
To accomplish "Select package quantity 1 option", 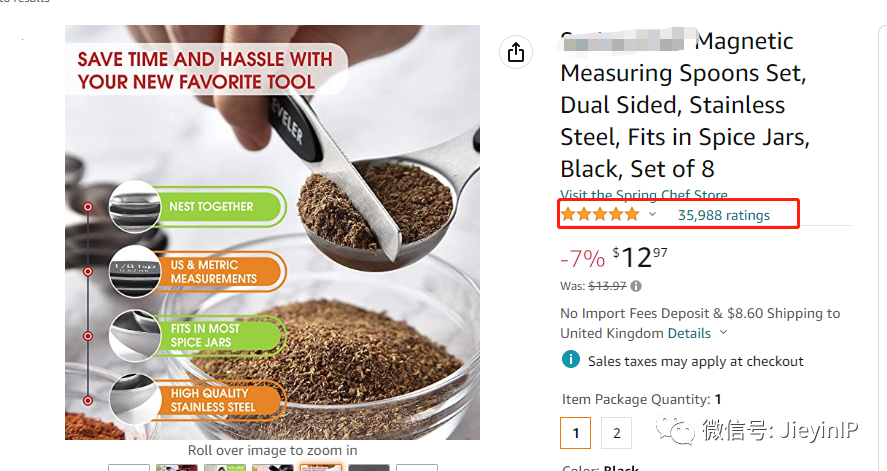I will tap(575, 433).
